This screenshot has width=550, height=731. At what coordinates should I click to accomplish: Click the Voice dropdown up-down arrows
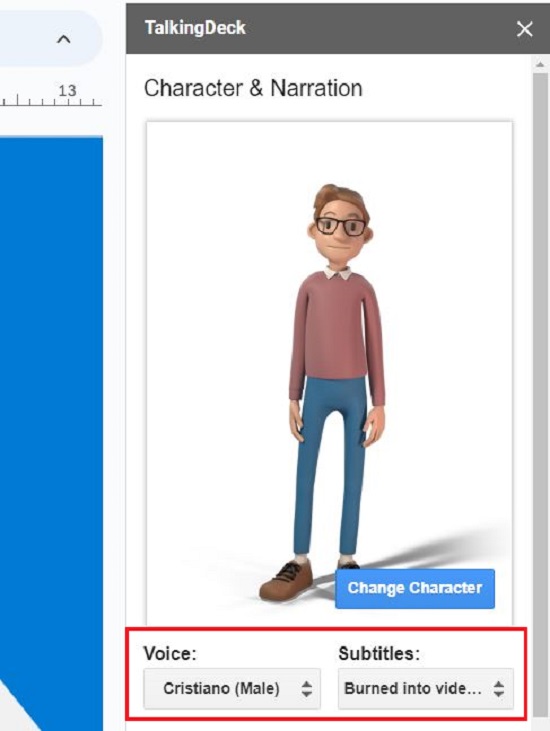(x=306, y=689)
